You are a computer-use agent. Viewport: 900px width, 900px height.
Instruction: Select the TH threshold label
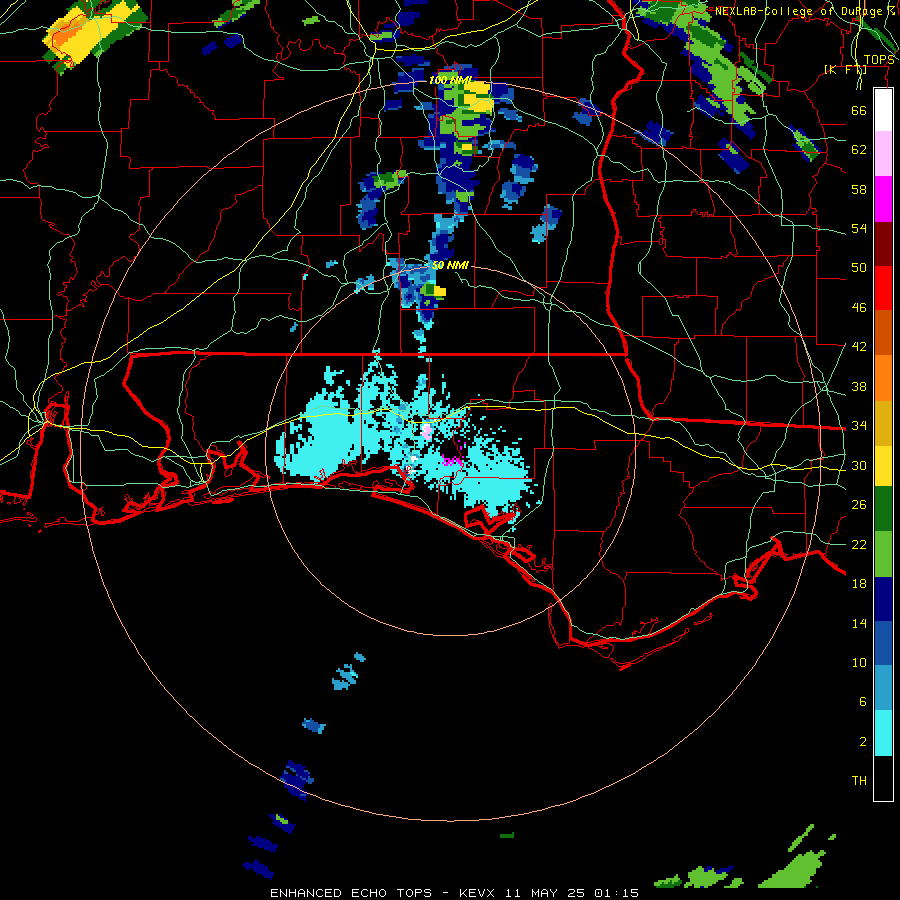tap(859, 781)
